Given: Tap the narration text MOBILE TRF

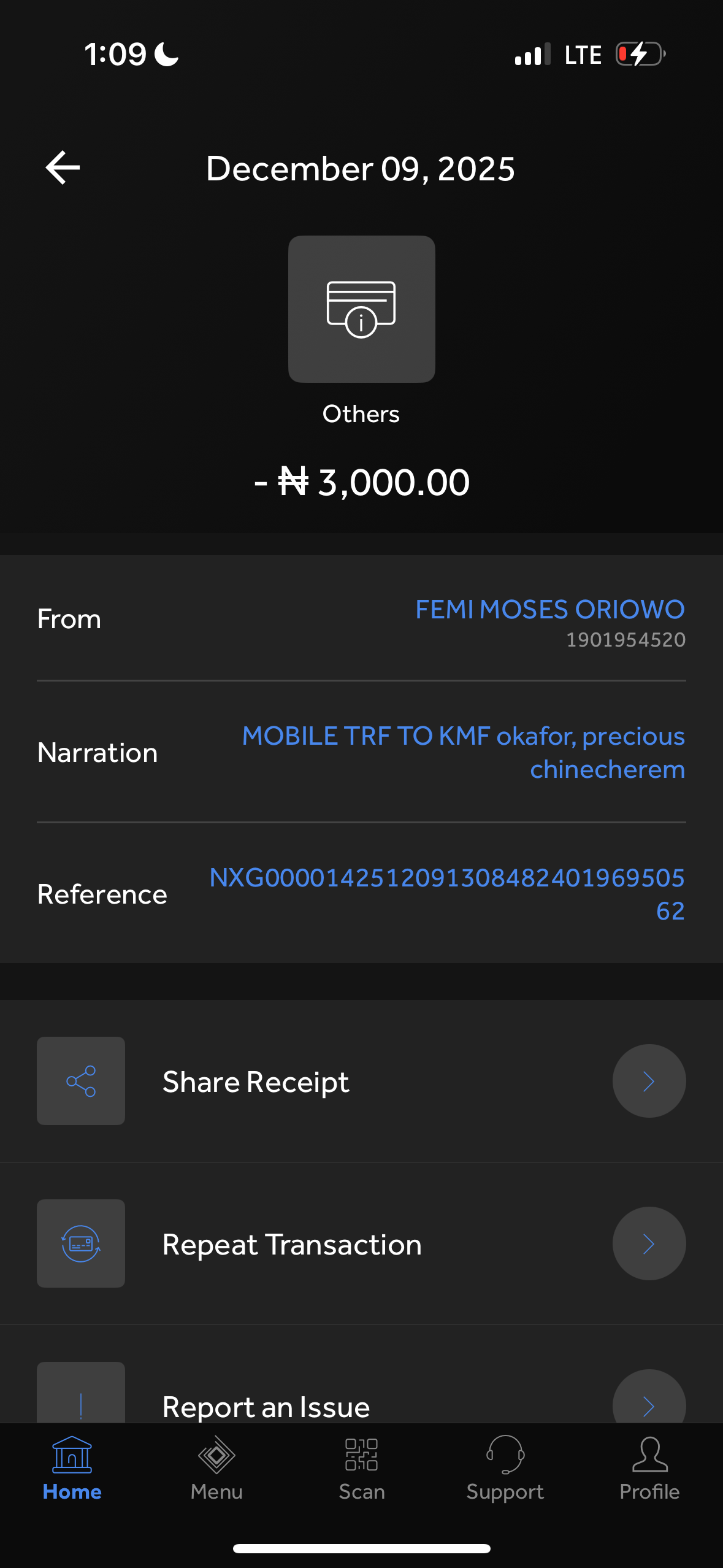Looking at the screenshot, I should pos(463,752).
